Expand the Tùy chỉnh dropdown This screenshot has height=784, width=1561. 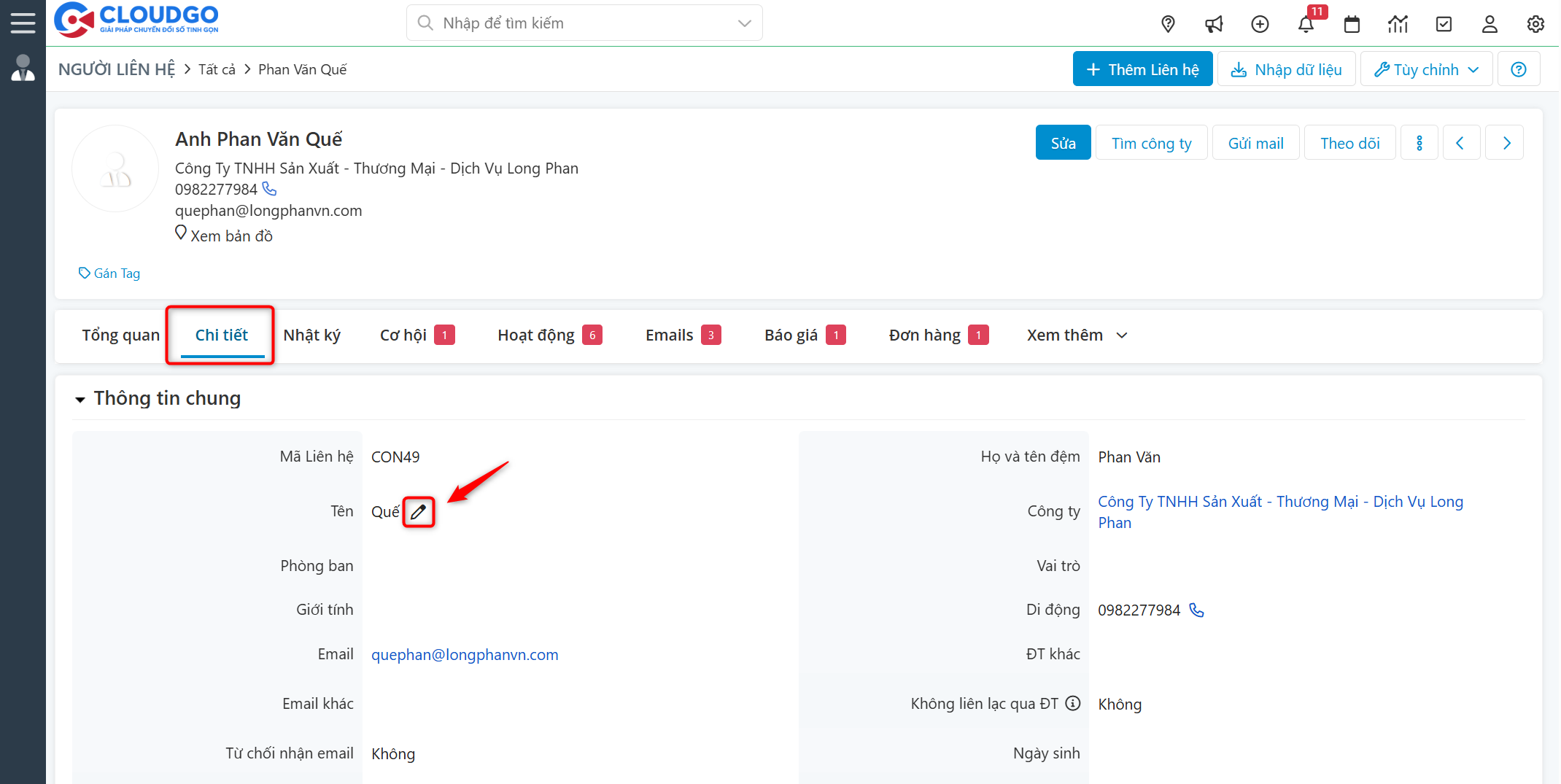click(x=1426, y=69)
